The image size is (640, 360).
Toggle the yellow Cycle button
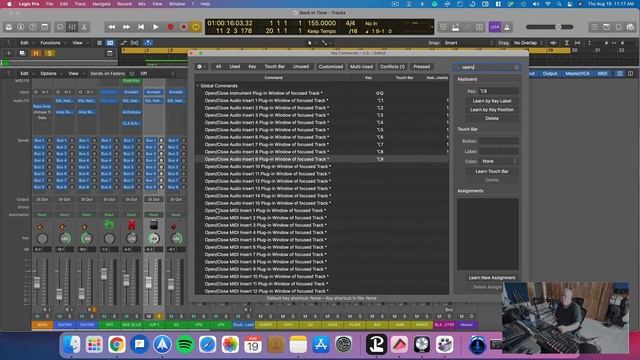(196, 27)
